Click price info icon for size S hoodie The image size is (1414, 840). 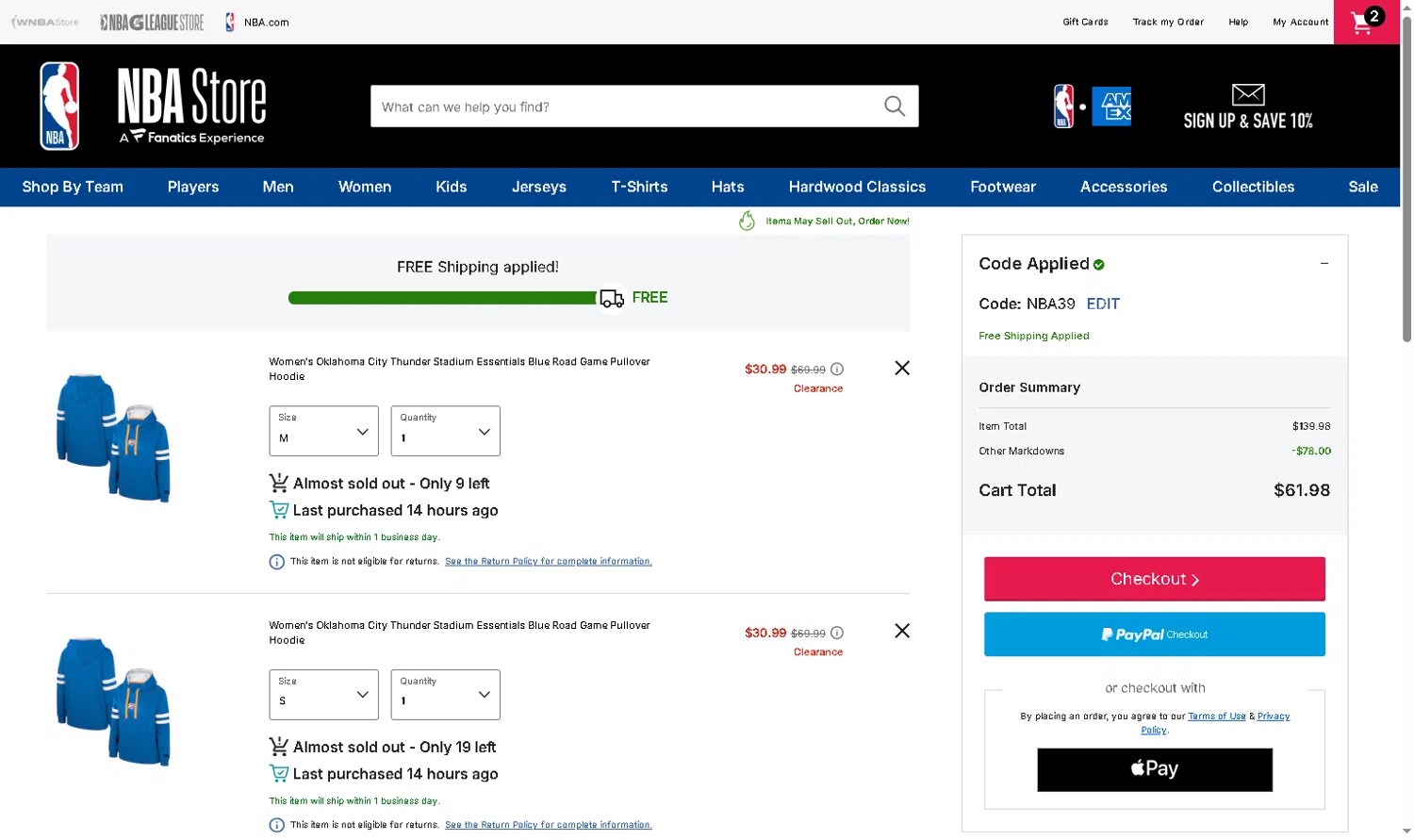point(837,634)
